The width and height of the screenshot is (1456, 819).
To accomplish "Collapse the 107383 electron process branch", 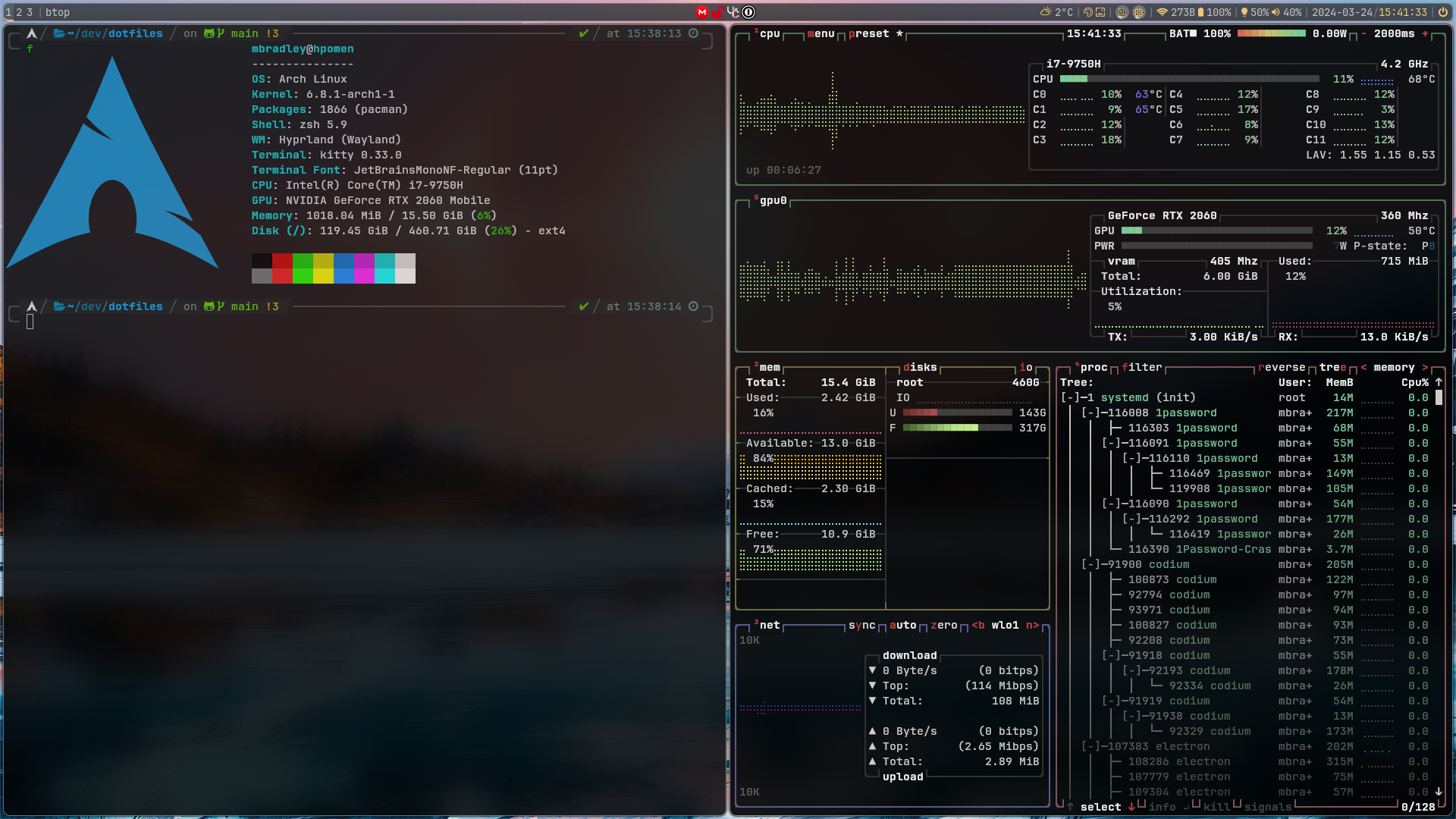I will [1090, 747].
